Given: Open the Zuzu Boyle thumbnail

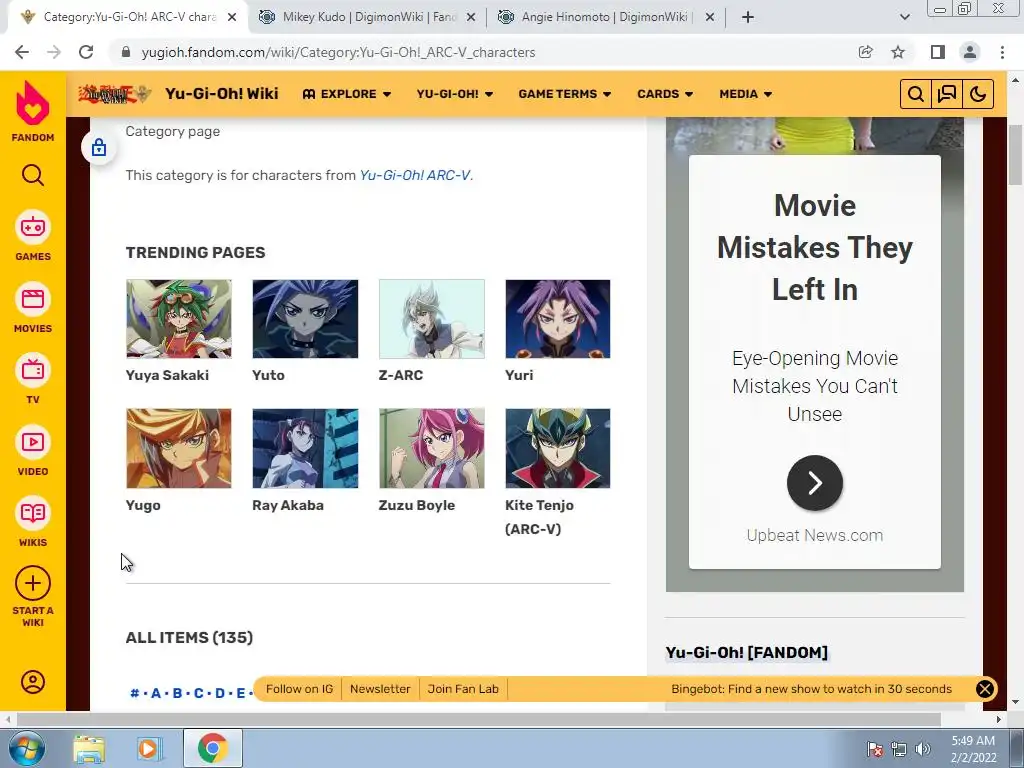Looking at the screenshot, I should [x=432, y=449].
